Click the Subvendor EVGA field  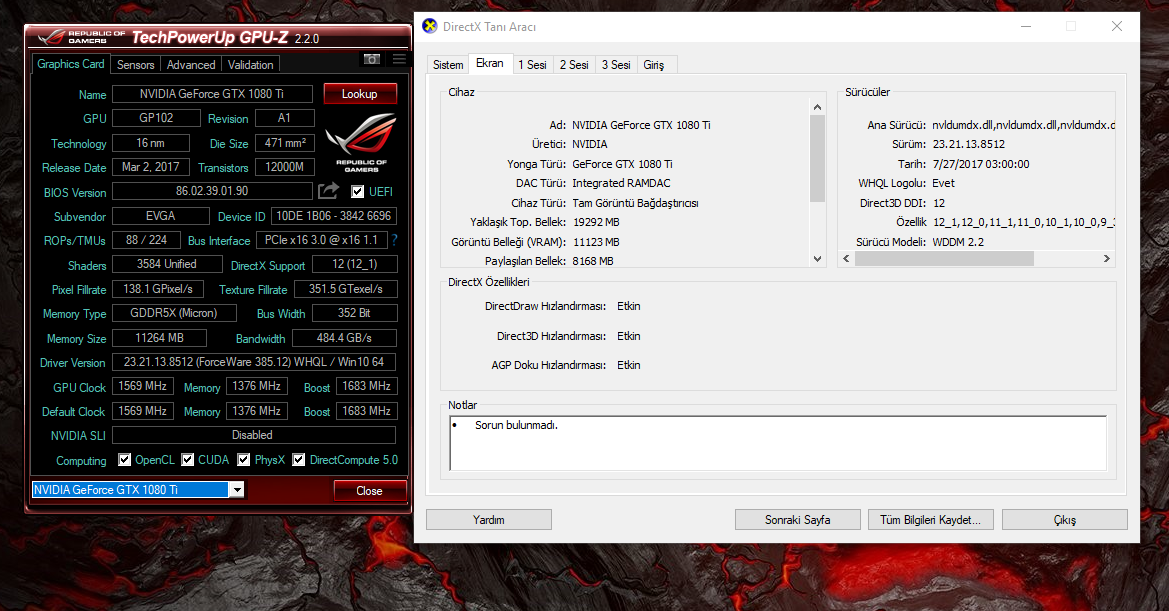click(160, 216)
